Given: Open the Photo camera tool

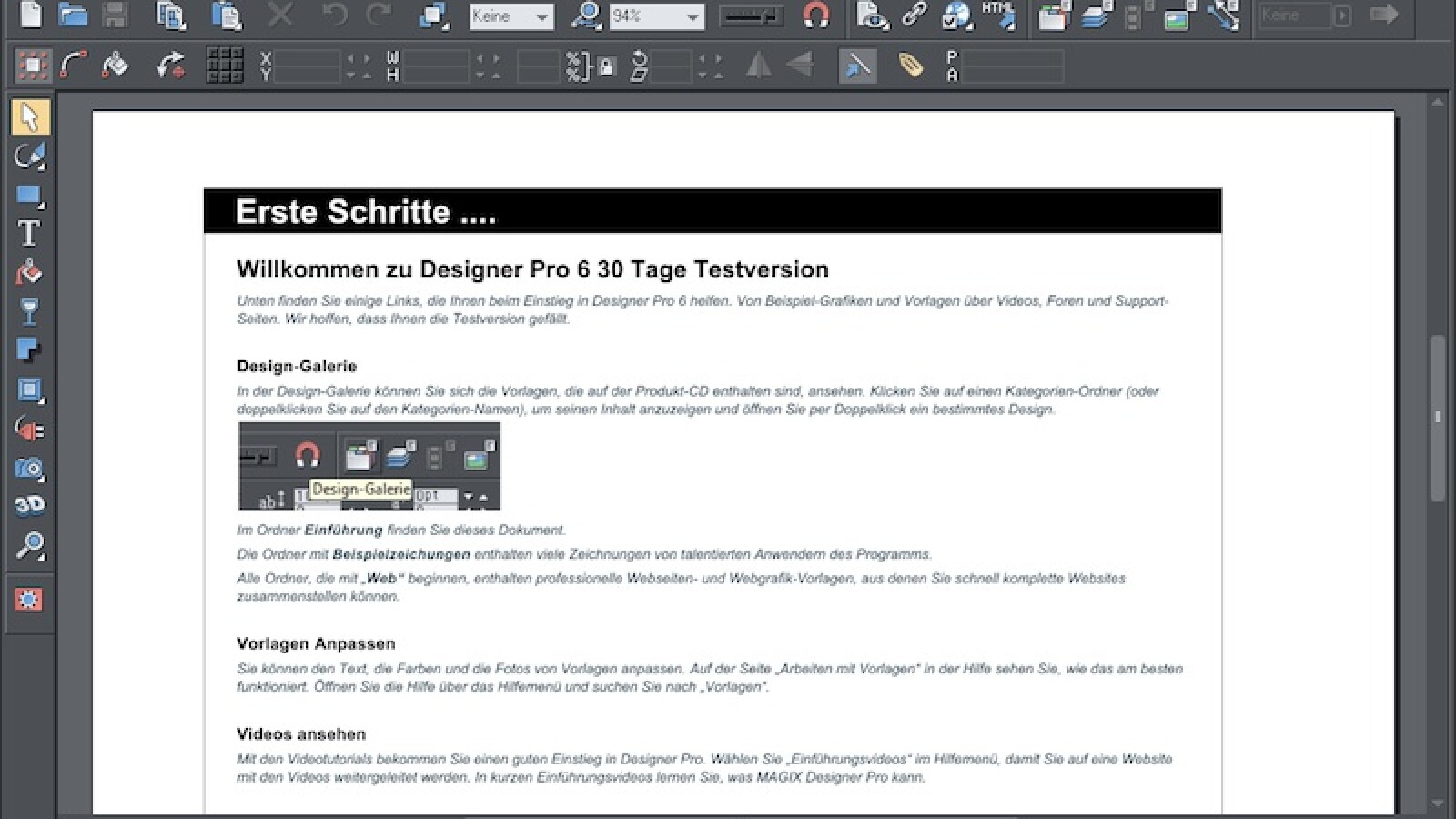Looking at the screenshot, I should tap(29, 468).
